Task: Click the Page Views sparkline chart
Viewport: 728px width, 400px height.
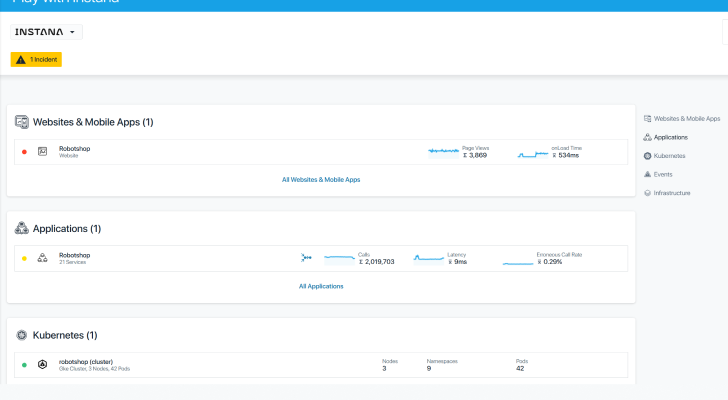Action: (x=443, y=152)
